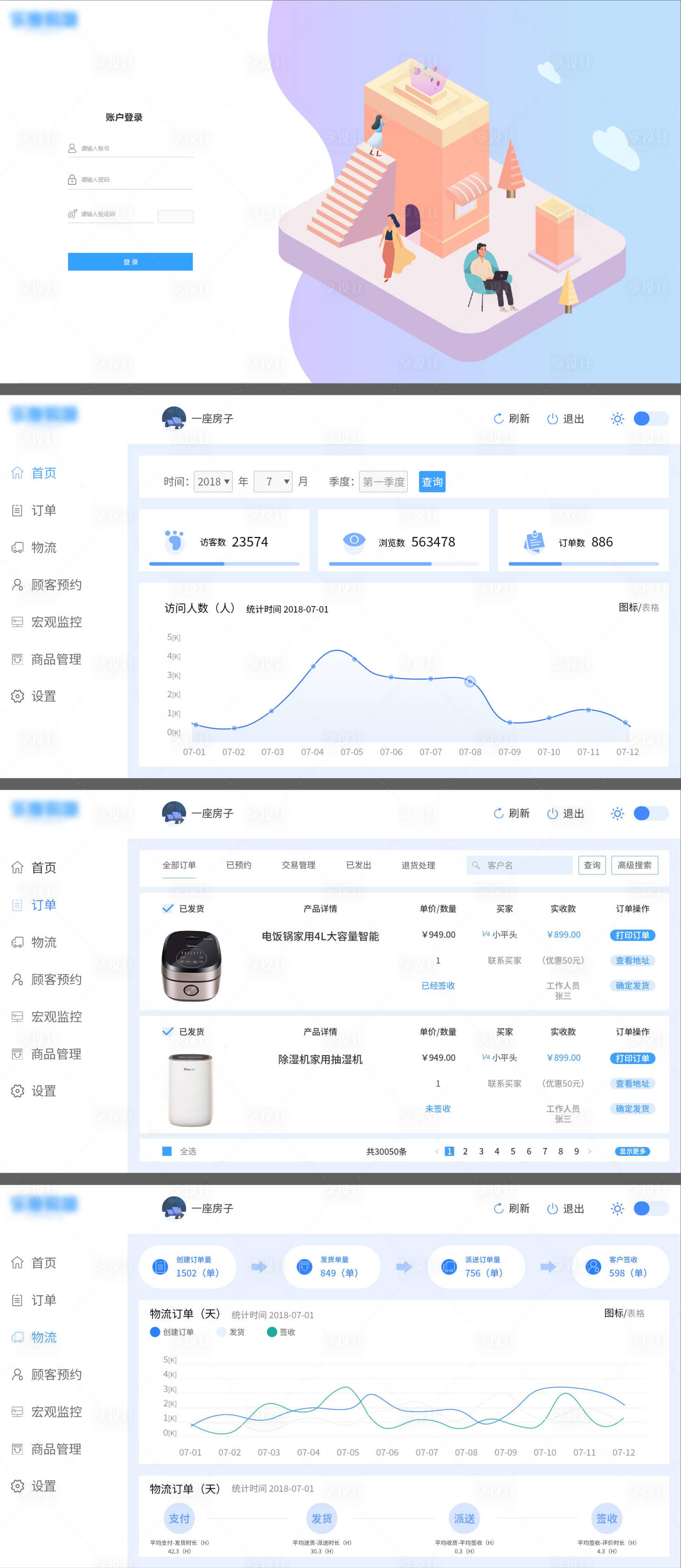
Task: Check the 全选 select-all checkbox
Action: tap(167, 1151)
